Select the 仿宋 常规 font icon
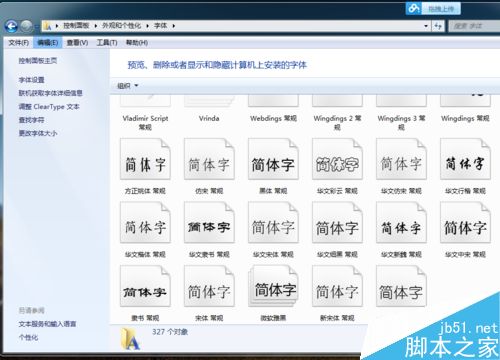The image size is (500, 360). tap(209, 159)
